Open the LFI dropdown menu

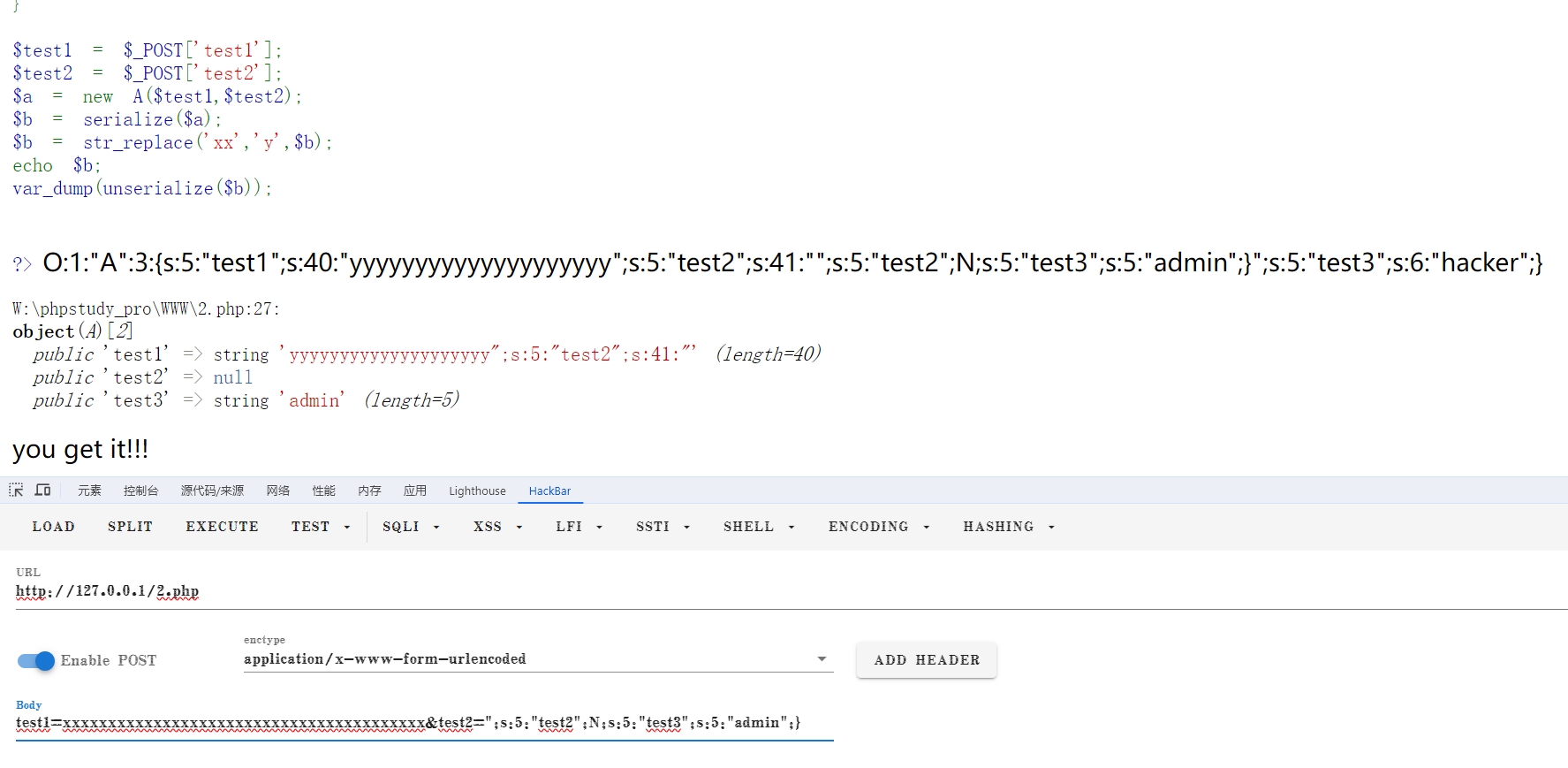579,527
